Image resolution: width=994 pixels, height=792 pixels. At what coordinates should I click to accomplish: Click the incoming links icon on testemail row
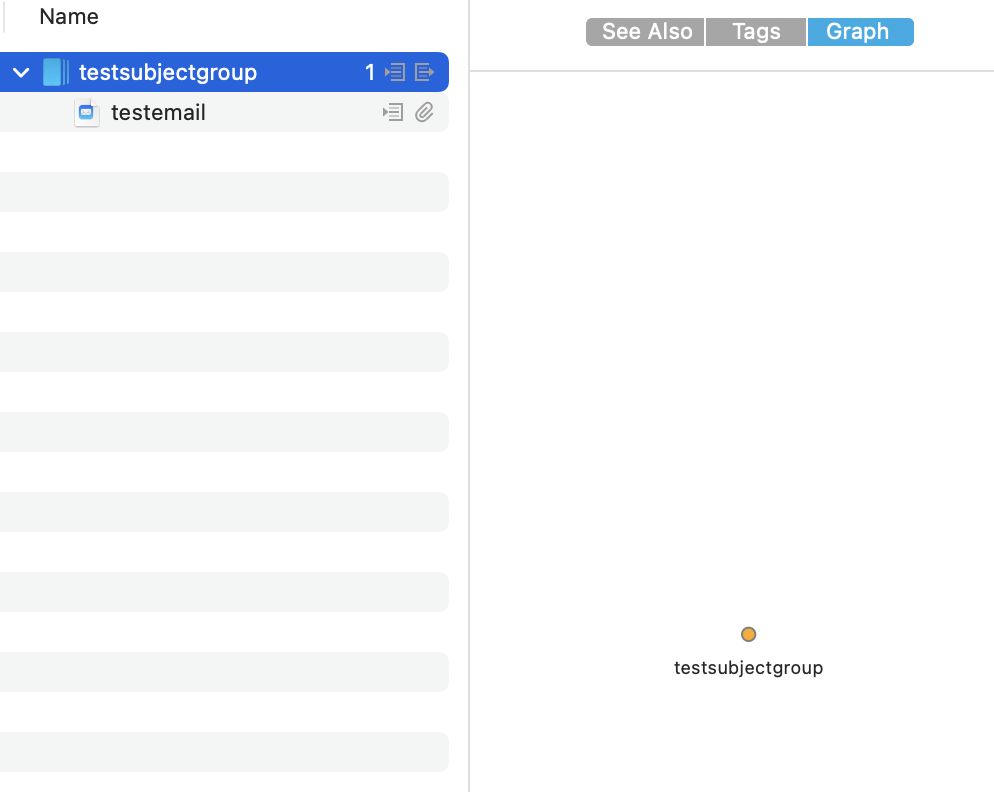pyautogui.click(x=393, y=113)
